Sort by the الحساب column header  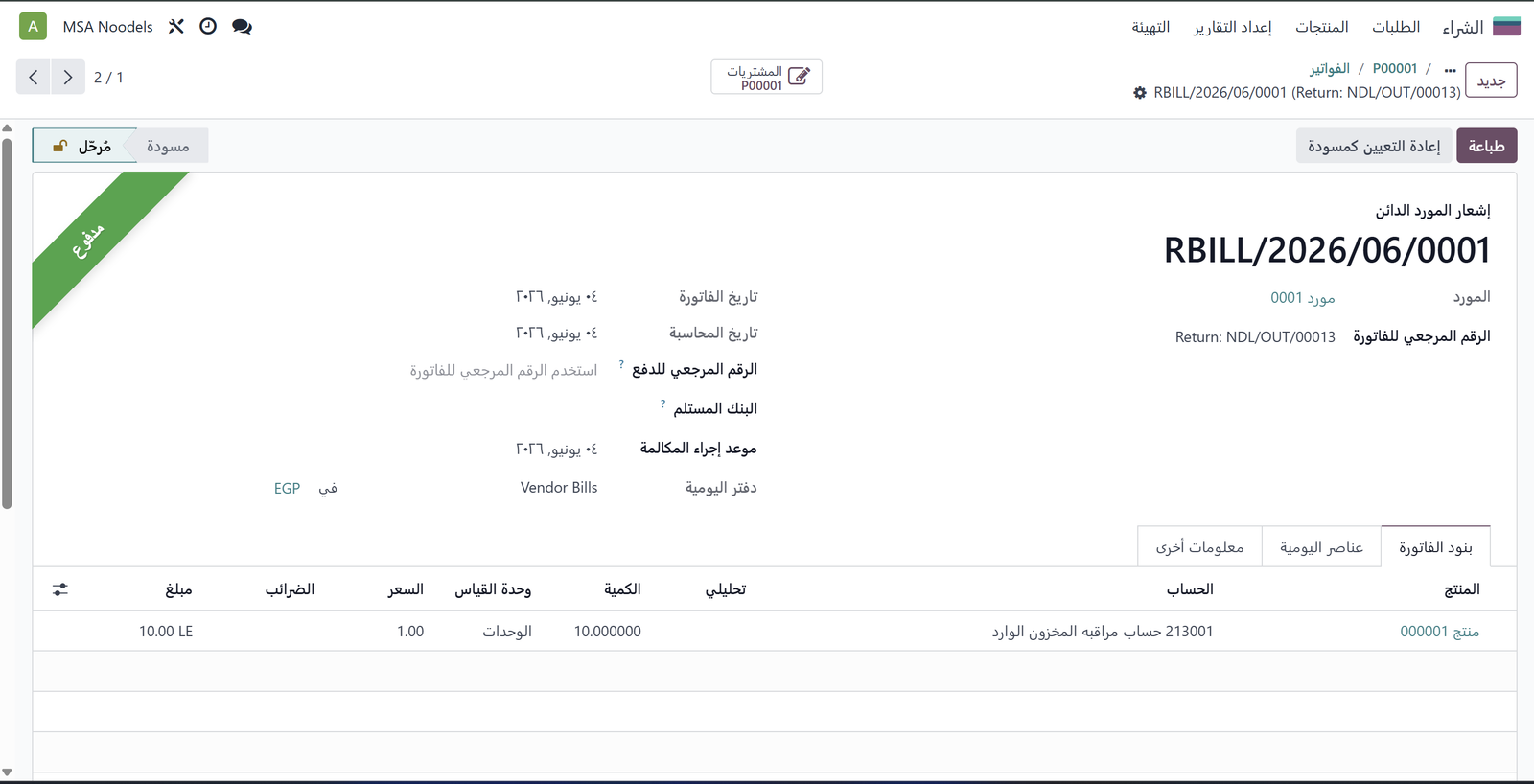click(x=1190, y=589)
